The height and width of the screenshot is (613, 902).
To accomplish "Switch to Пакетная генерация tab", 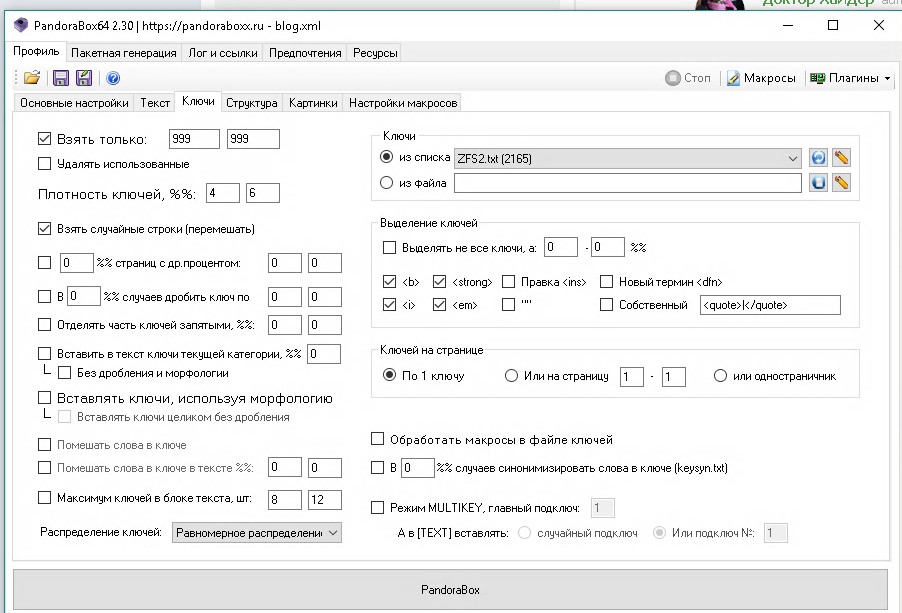I will [124, 53].
